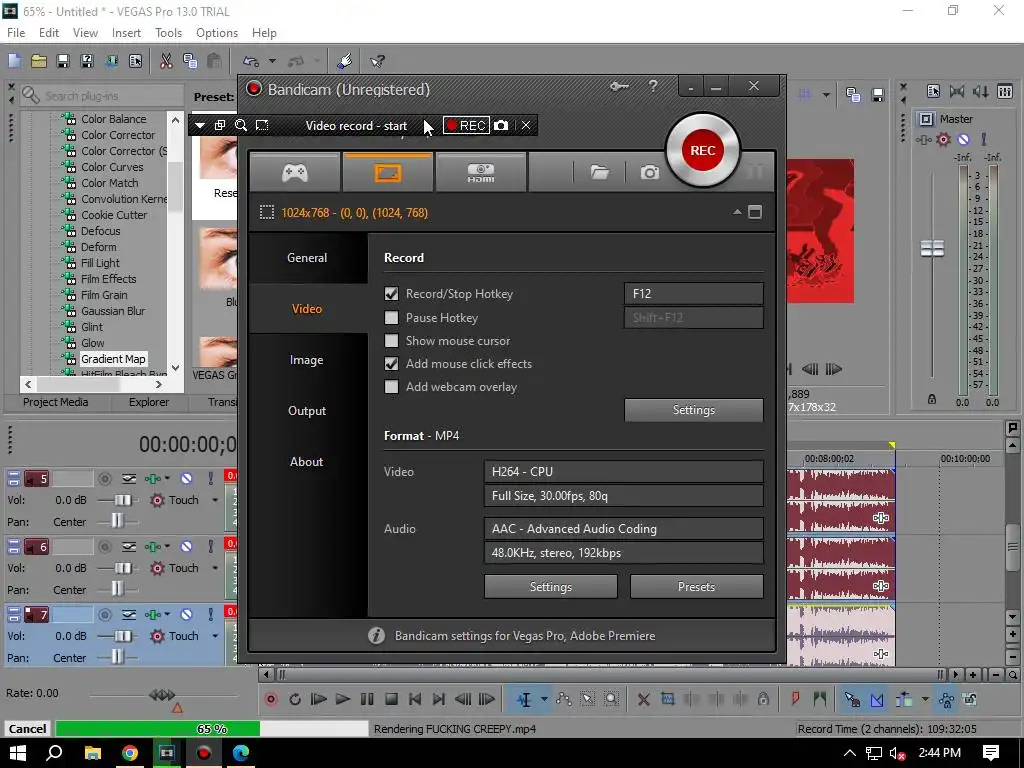1024x768 pixels.
Task: Open the Windows Start menu
Action: (x=18, y=753)
